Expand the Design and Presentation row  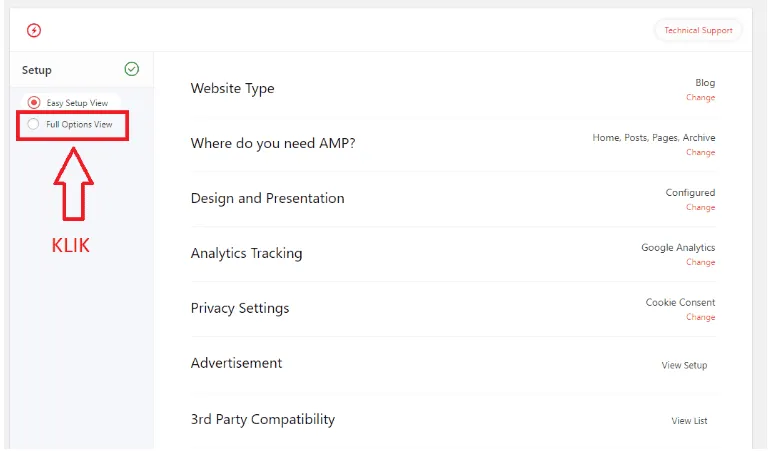267,198
